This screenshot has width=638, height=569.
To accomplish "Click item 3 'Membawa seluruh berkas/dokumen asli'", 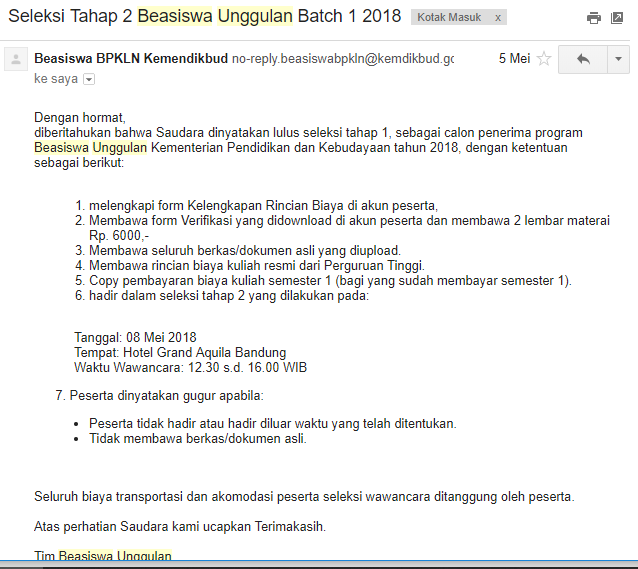I will [x=245, y=251].
